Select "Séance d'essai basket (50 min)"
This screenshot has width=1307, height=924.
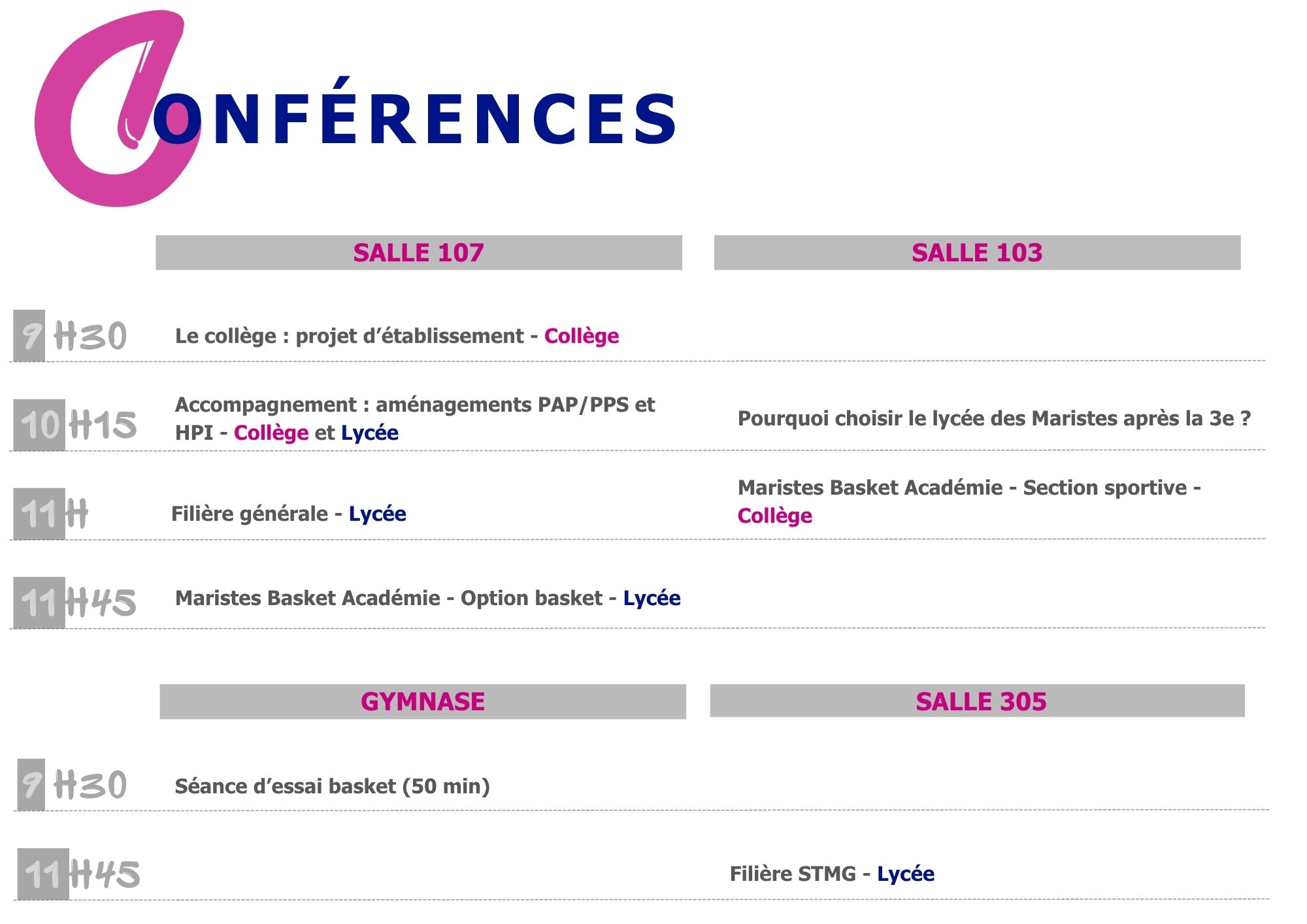pyautogui.click(x=332, y=786)
